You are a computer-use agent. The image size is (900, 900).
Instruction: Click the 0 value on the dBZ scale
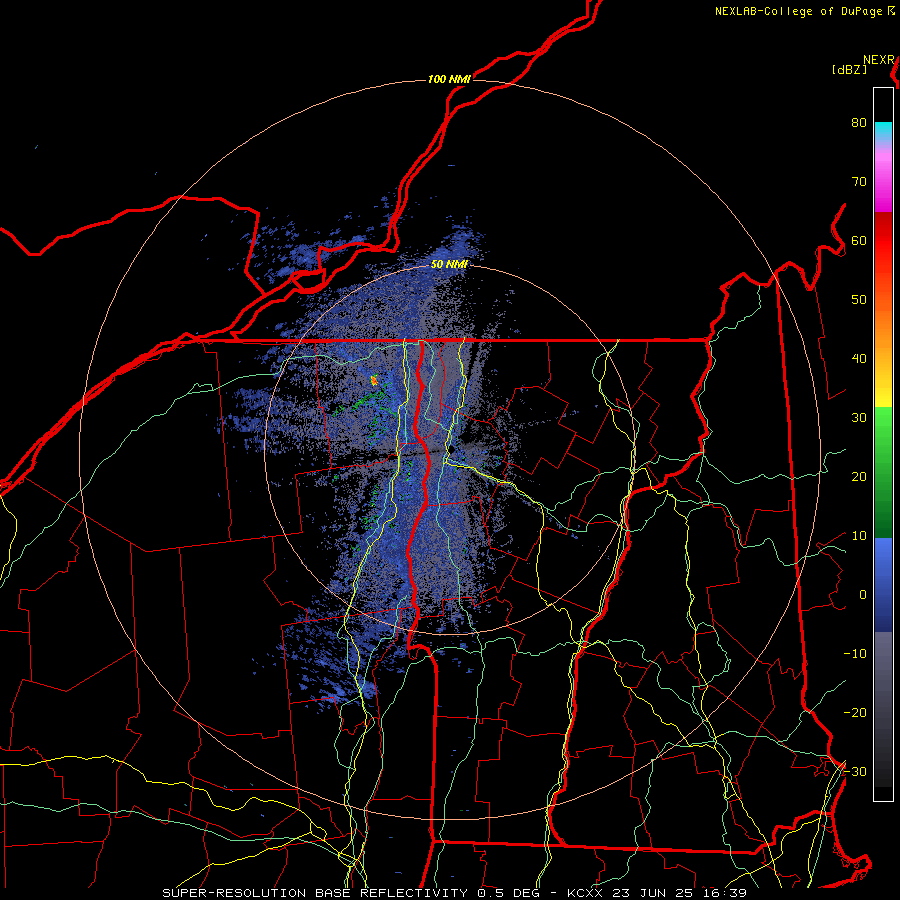[x=863, y=595]
